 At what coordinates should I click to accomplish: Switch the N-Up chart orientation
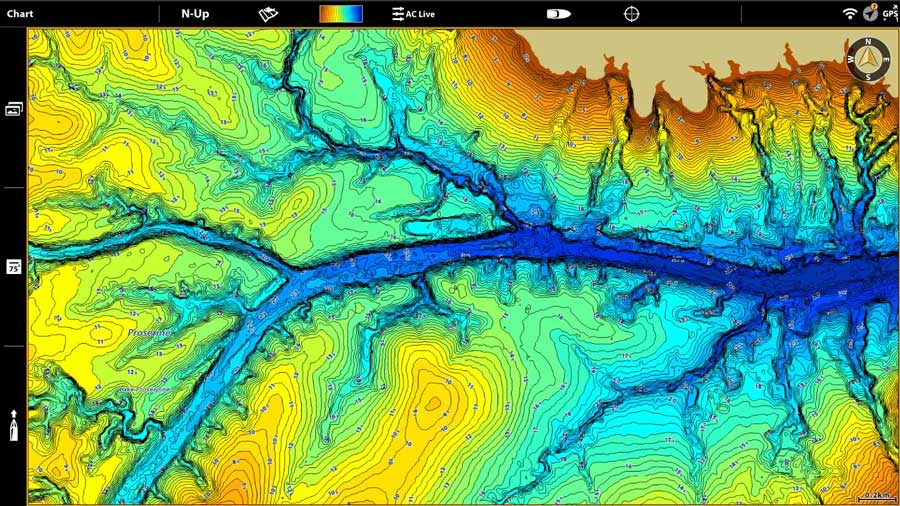pos(195,14)
